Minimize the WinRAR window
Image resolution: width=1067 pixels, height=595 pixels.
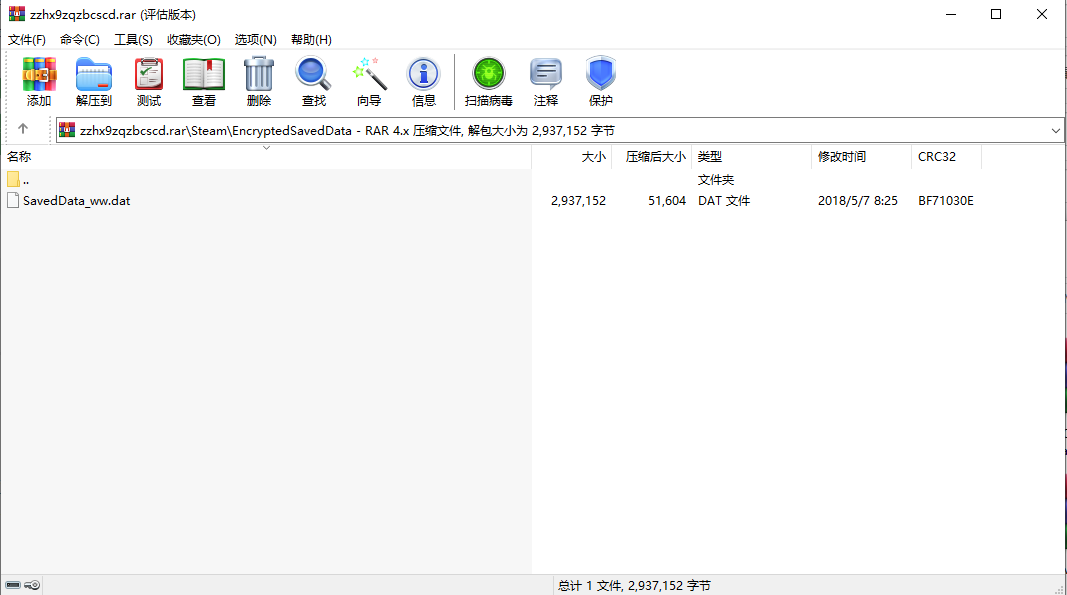coord(951,14)
